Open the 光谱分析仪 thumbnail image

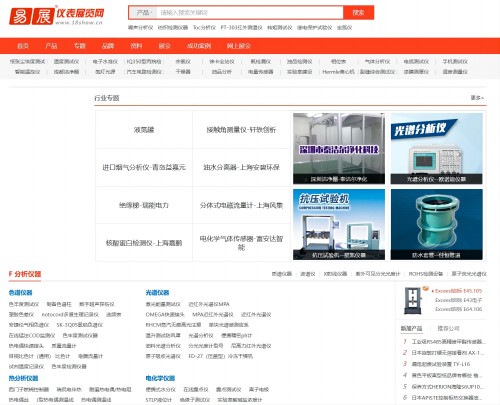tap(437, 148)
